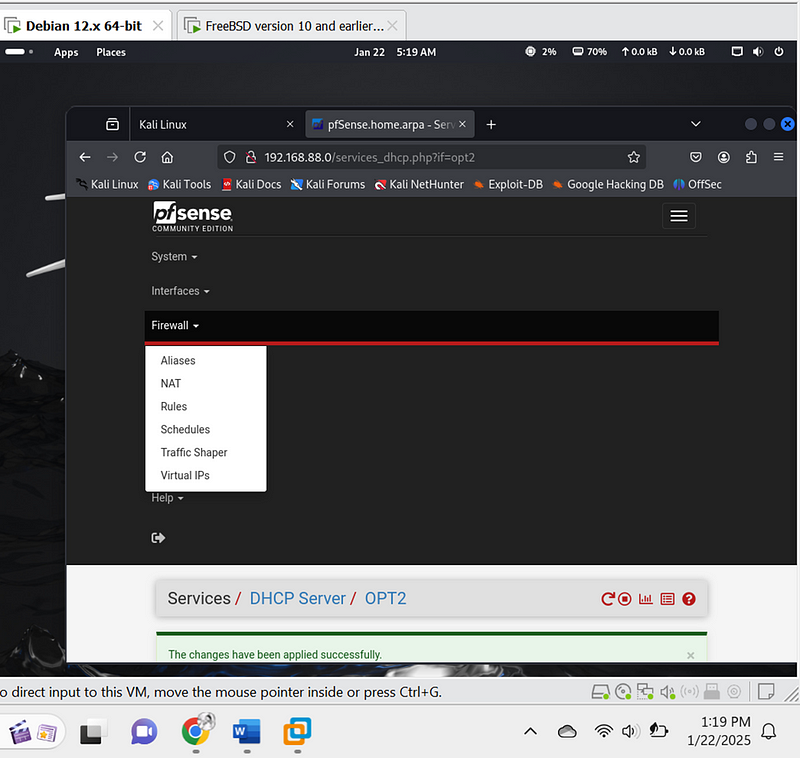Click the insecure connection padlock icon
The width and height of the screenshot is (800, 758).
(251, 157)
